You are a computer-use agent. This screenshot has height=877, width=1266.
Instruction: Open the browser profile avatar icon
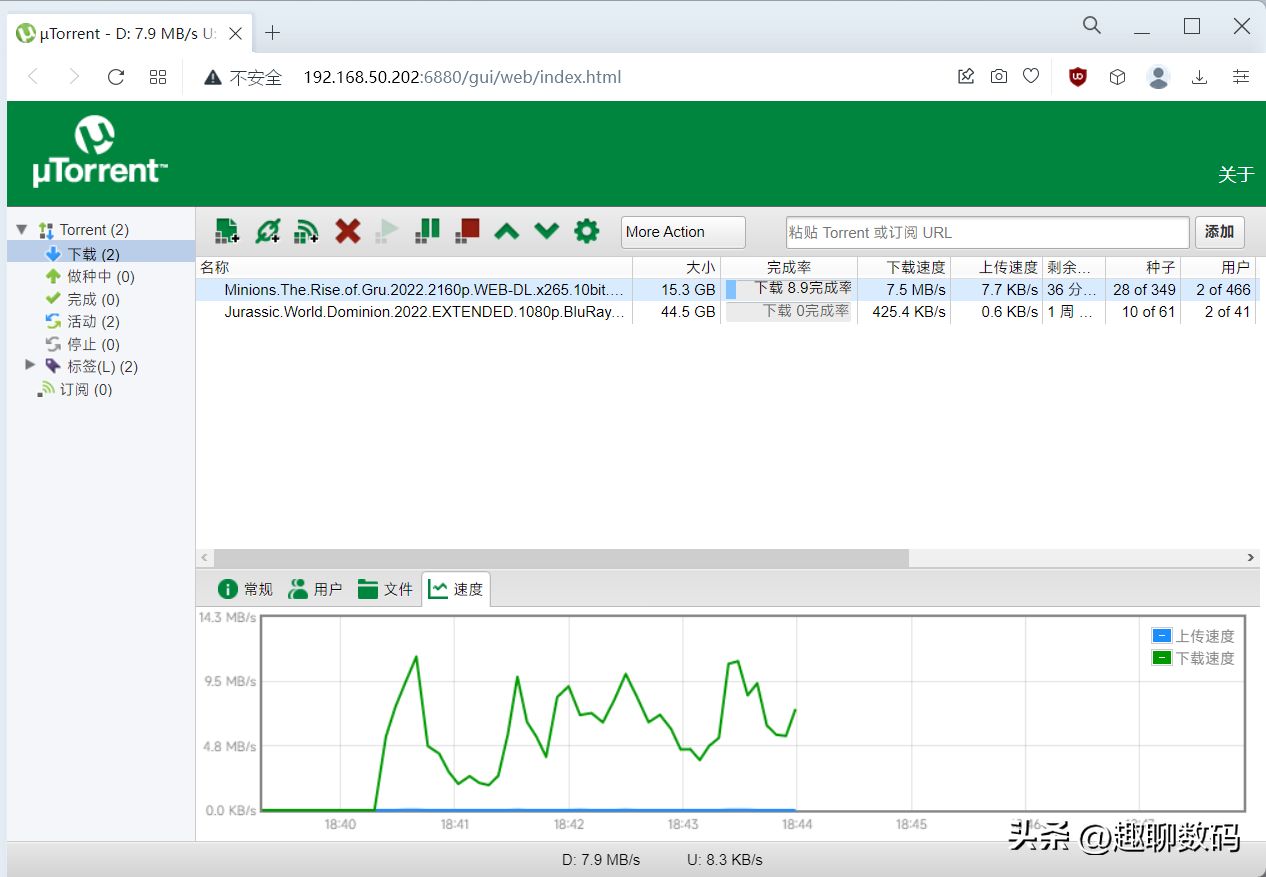coord(1159,77)
